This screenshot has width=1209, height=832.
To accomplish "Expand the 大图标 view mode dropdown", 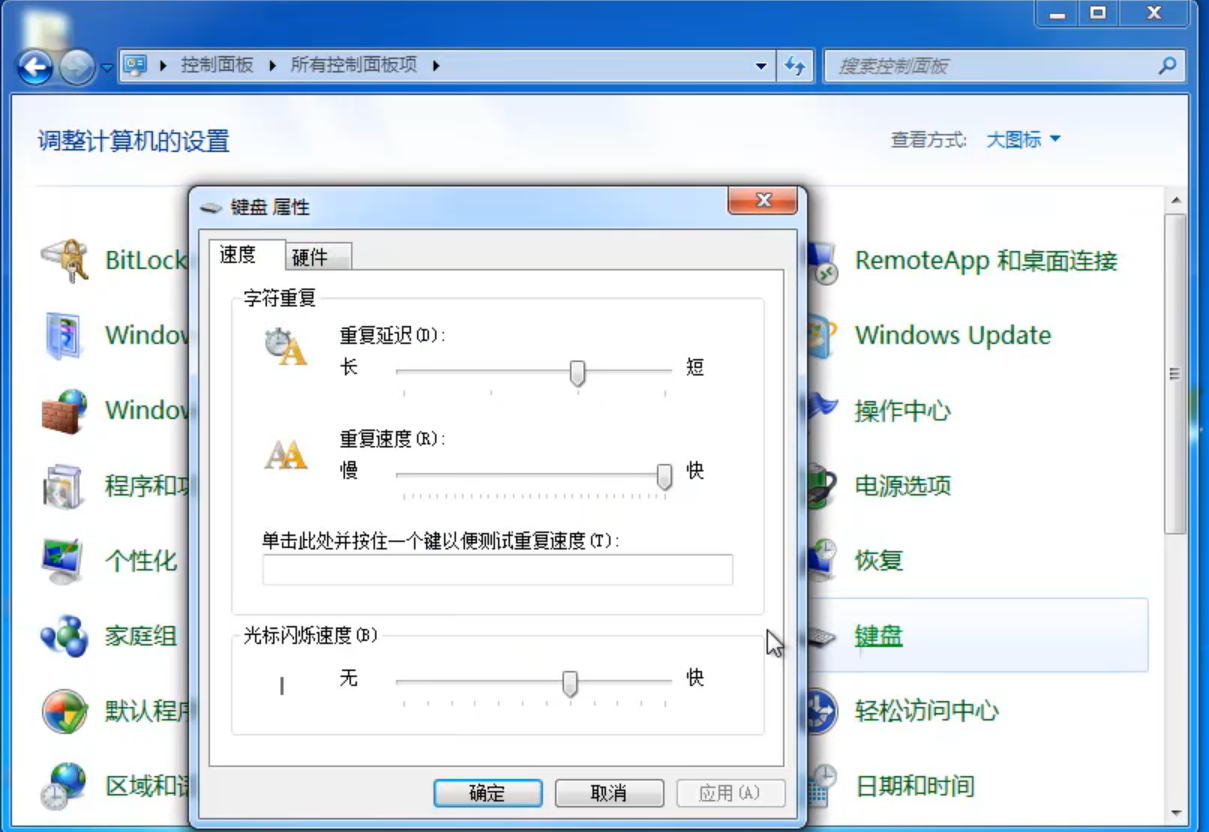I will pos(1023,140).
